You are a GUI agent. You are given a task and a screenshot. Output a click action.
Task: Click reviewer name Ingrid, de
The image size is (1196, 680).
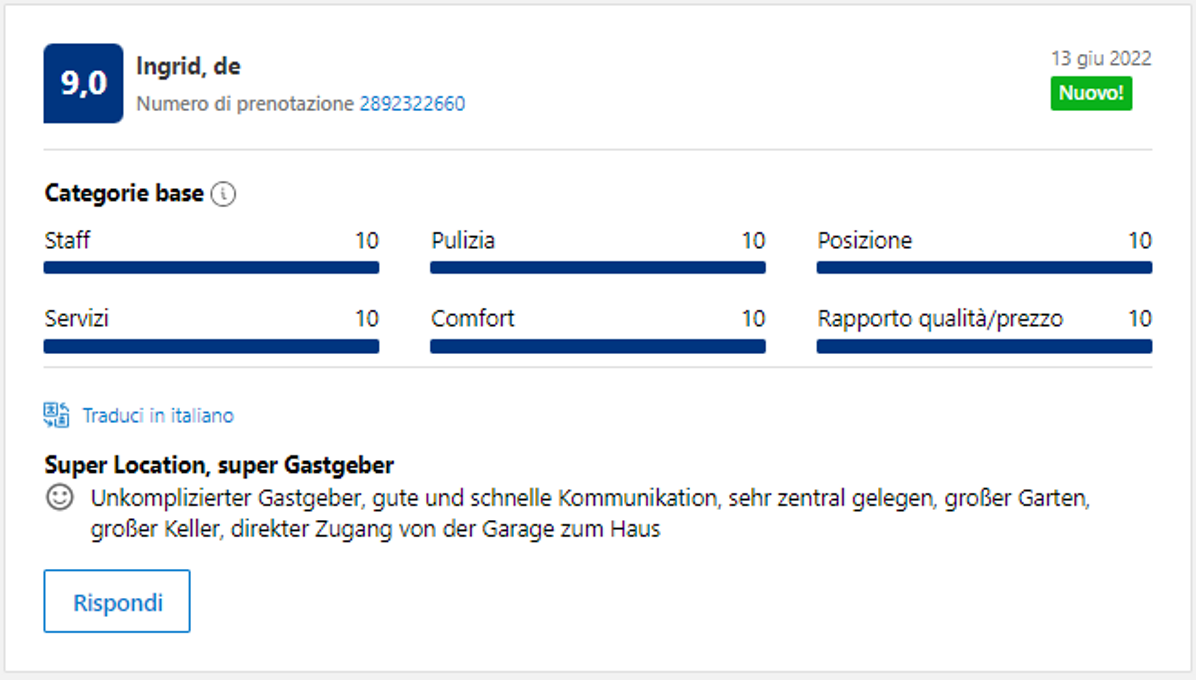(x=188, y=67)
